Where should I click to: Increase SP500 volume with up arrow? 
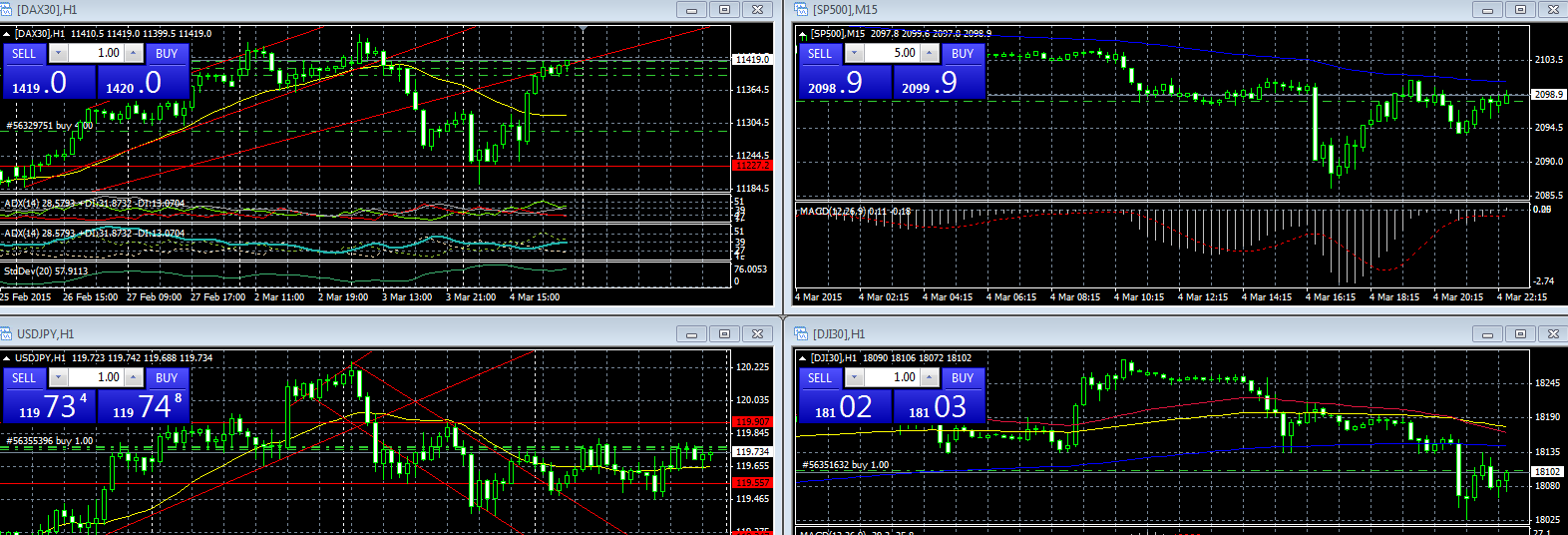click(x=930, y=54)
